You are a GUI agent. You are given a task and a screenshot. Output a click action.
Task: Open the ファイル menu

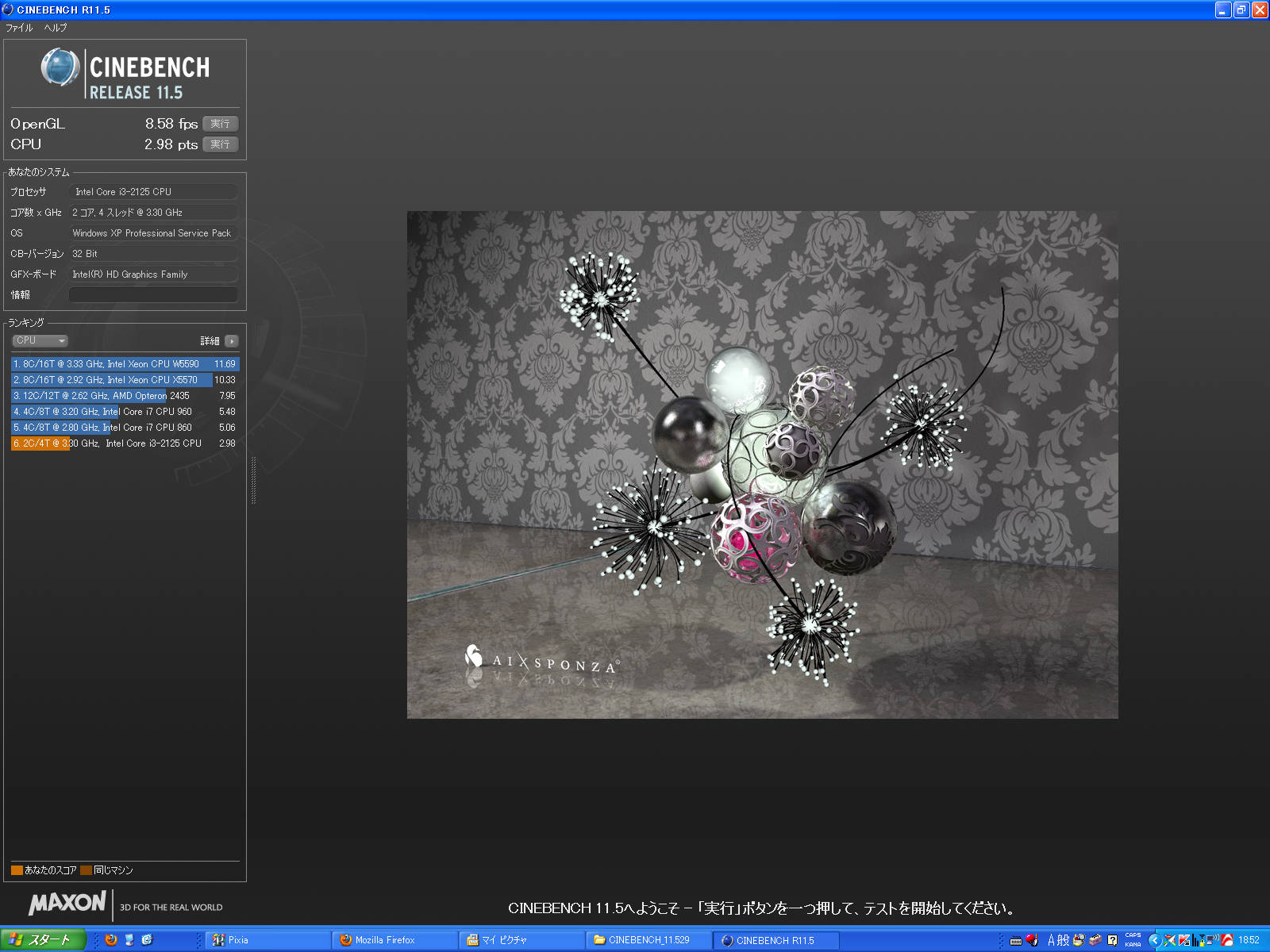[x=19, y=28]
